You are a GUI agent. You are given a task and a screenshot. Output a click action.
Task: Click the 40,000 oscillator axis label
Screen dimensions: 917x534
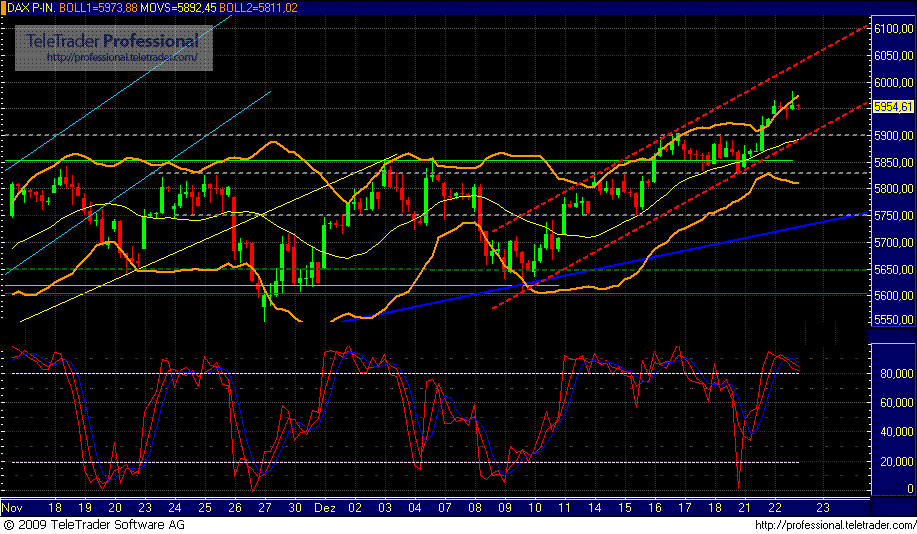click(x=897, y=432)
